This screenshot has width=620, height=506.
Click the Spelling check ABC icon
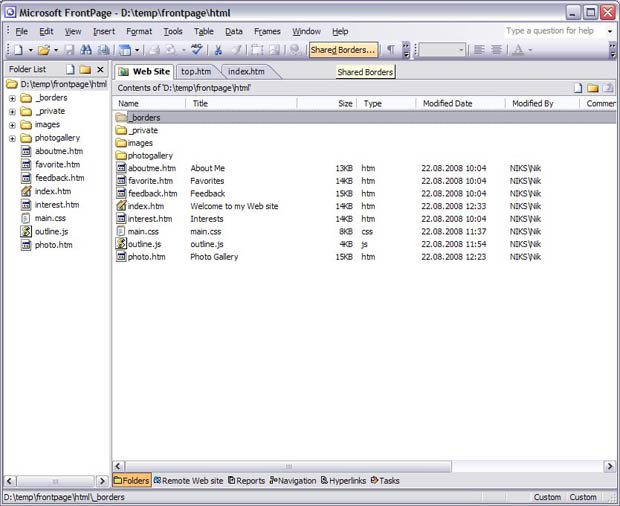pos(197,50)
